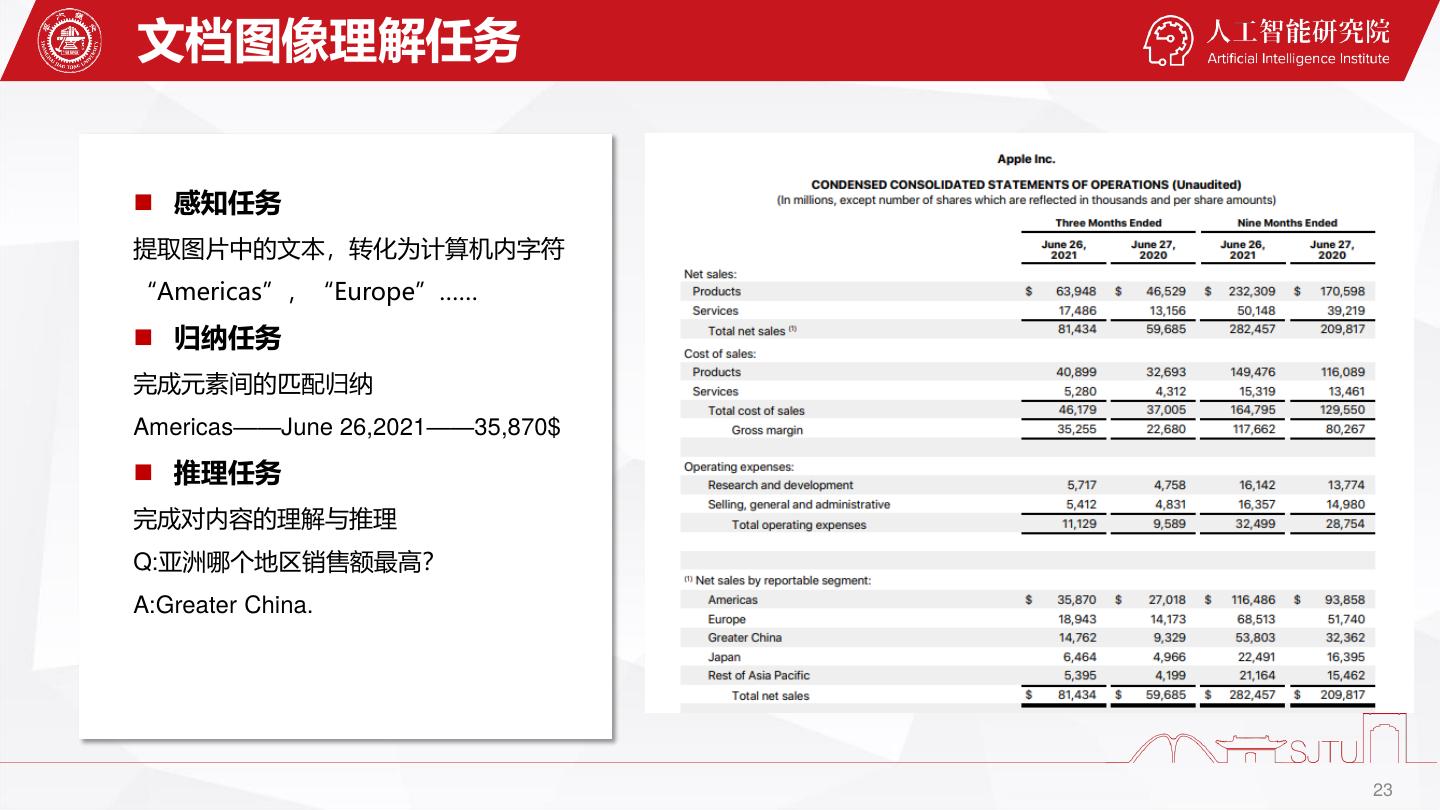Click the Operating expenses: section label
The width and height of the screenshot is (1440, 810).
[739, 467]
